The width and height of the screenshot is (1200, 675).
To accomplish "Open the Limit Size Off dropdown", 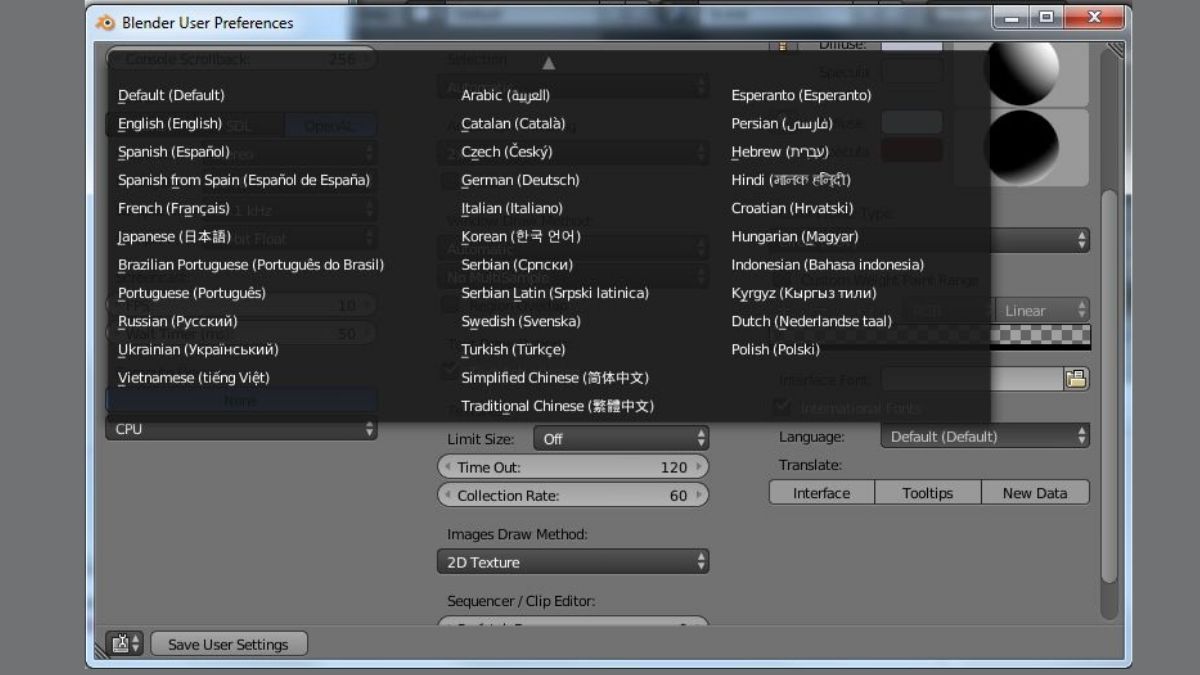I will (621, 439).
